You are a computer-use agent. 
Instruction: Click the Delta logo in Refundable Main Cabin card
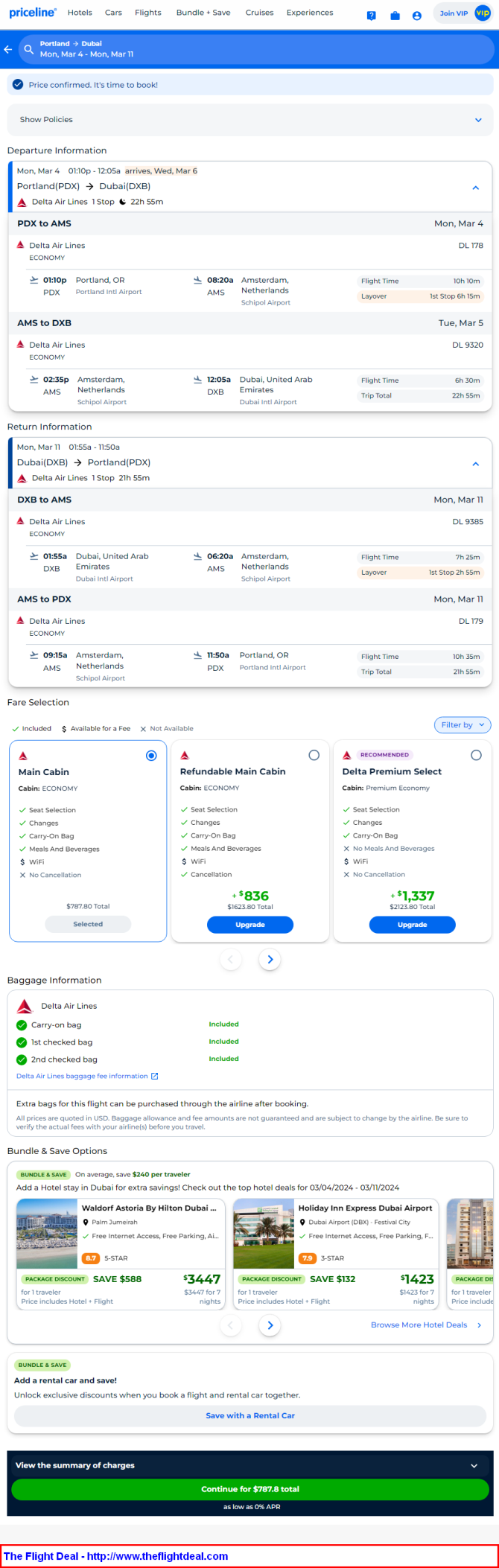click(x=185, y=755)
